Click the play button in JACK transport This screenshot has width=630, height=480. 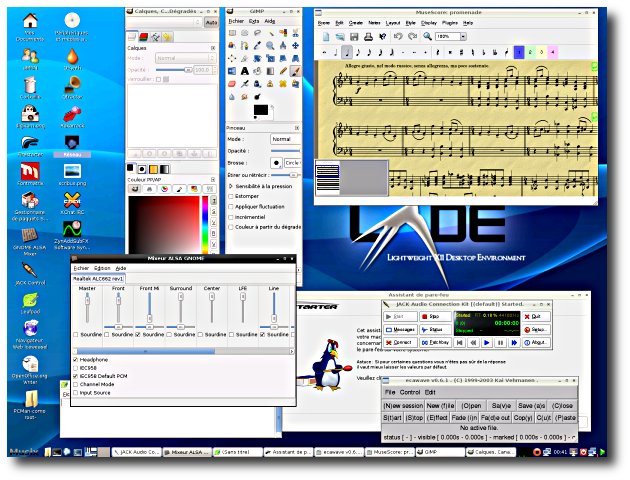coord(487,343)
